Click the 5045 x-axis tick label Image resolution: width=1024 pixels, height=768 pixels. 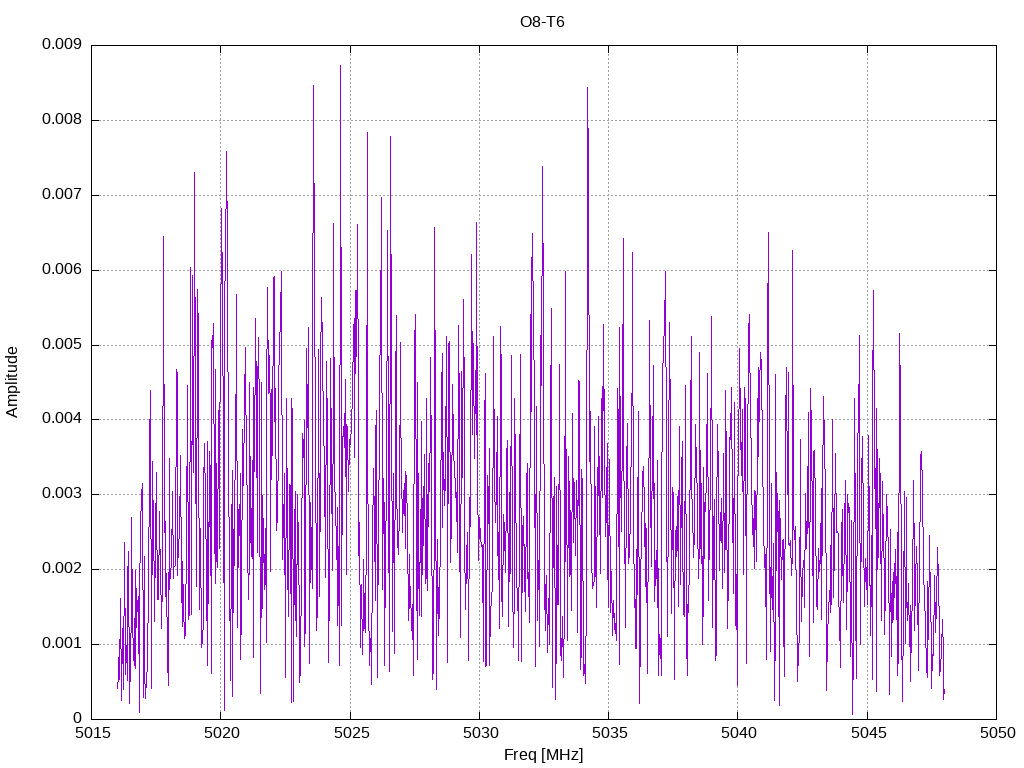tap(868, 733)
